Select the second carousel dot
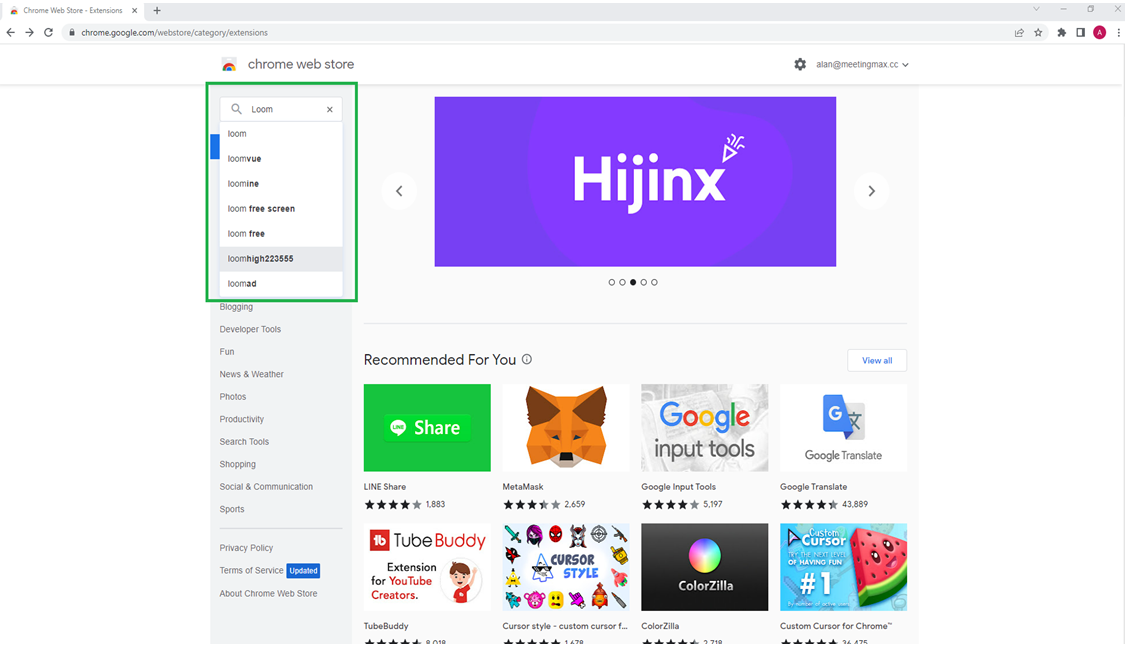This screenshot has height=648, width=1125. [x=622, y=282]
